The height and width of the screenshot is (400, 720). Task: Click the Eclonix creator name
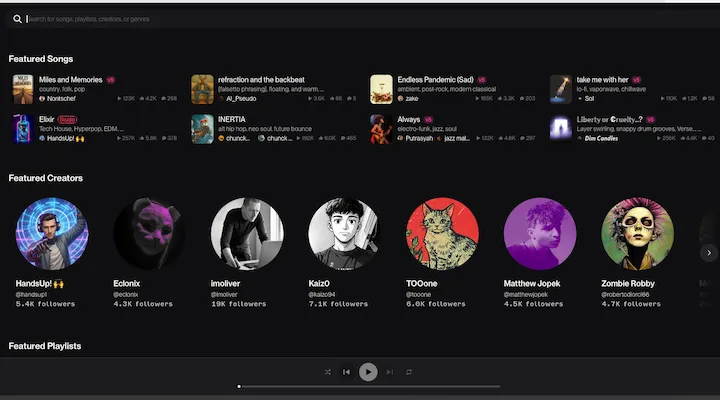127,284
